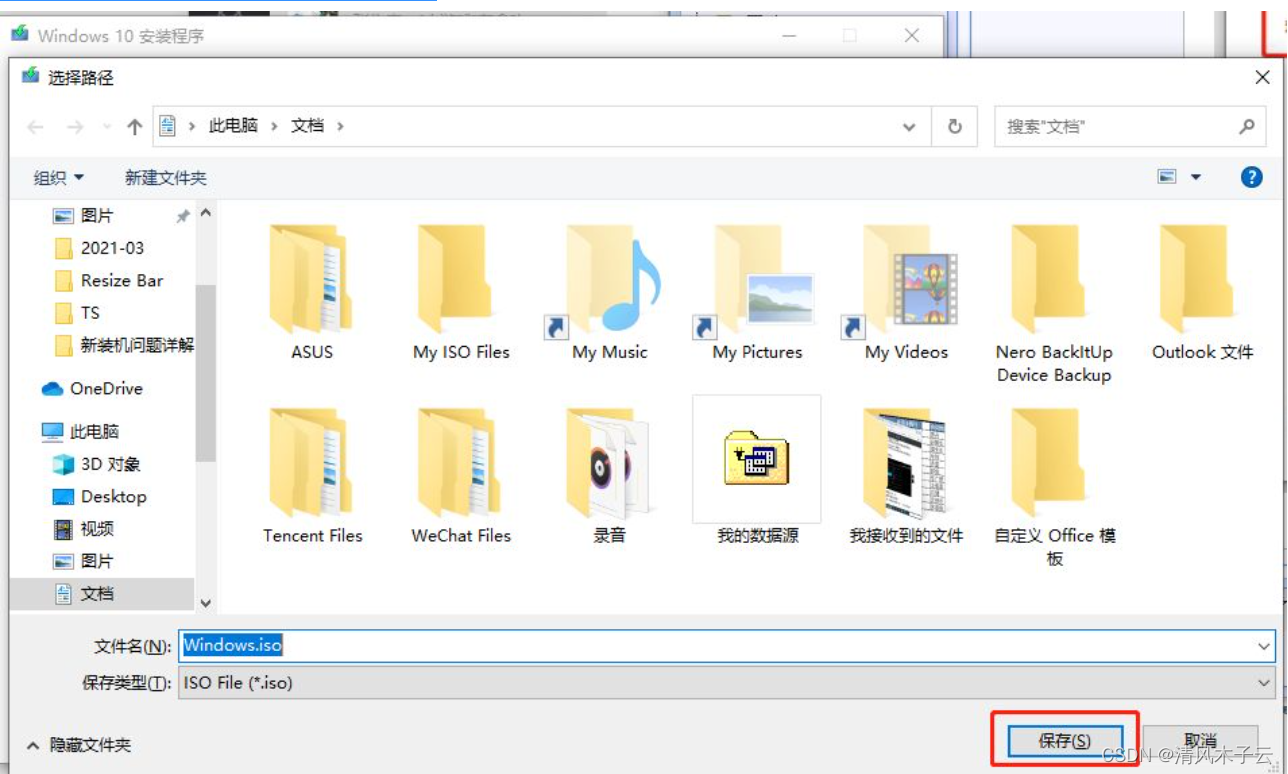
Task: Open the 录音 folder
Action: 609,475
